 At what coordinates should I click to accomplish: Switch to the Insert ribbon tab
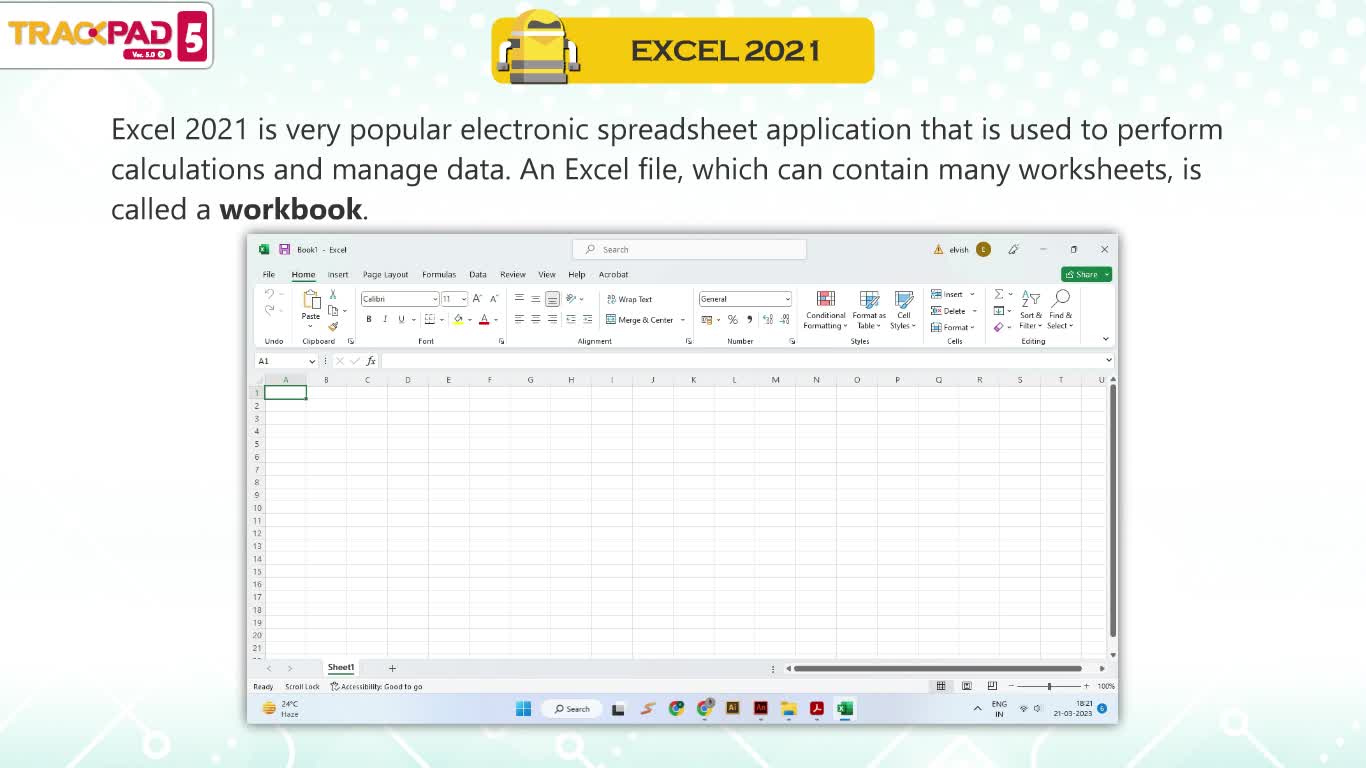coord(338,274)
